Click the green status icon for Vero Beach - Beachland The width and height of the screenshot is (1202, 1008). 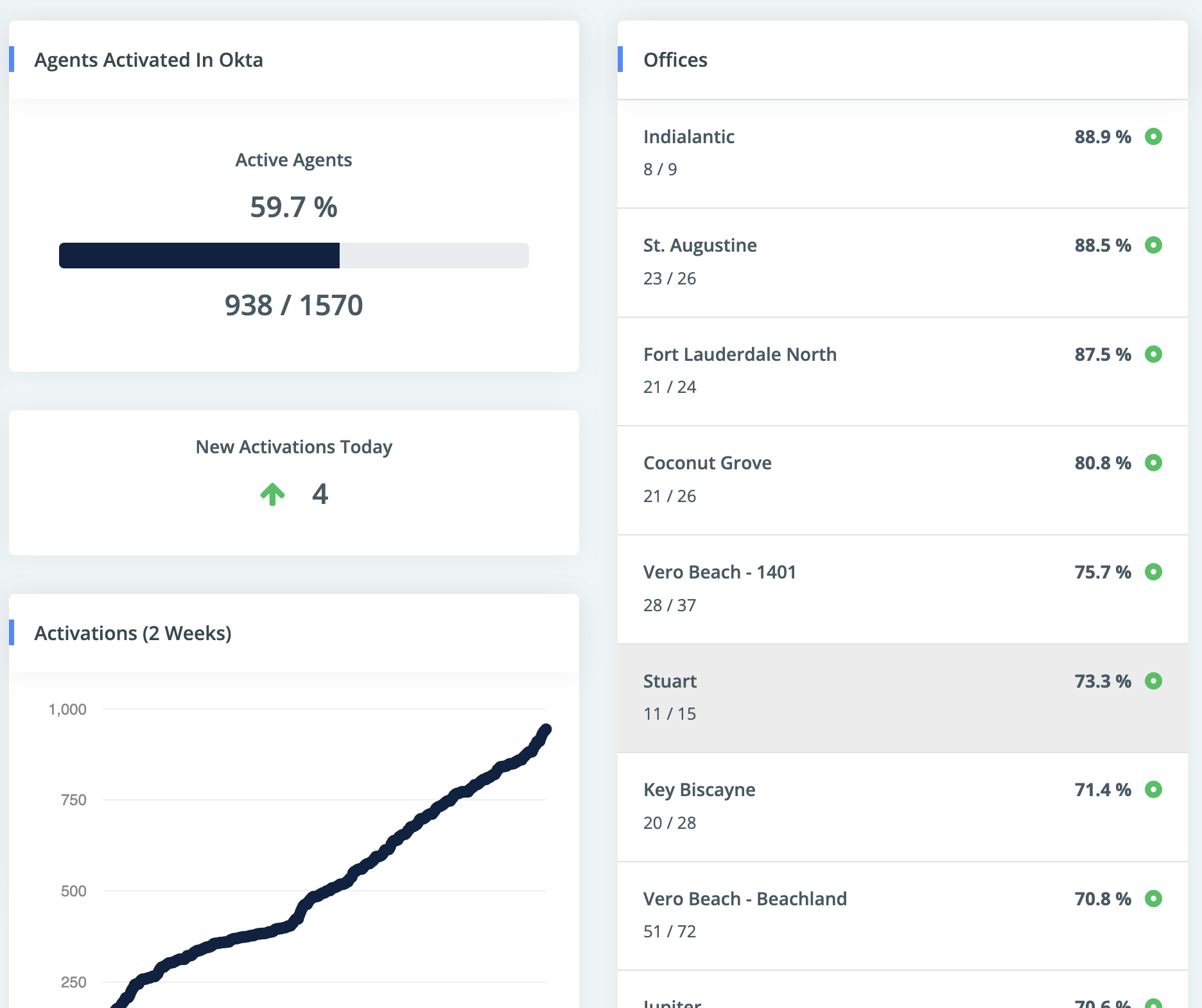coord(1155,899)
